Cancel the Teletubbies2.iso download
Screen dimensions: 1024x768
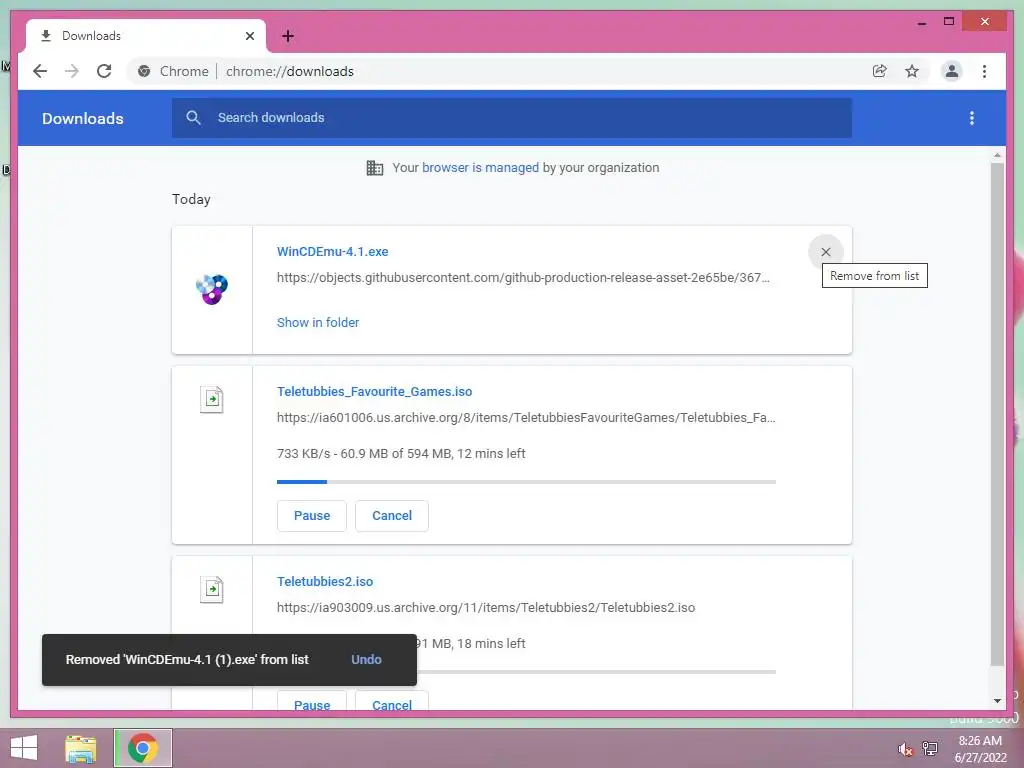[x=392, y=702]
